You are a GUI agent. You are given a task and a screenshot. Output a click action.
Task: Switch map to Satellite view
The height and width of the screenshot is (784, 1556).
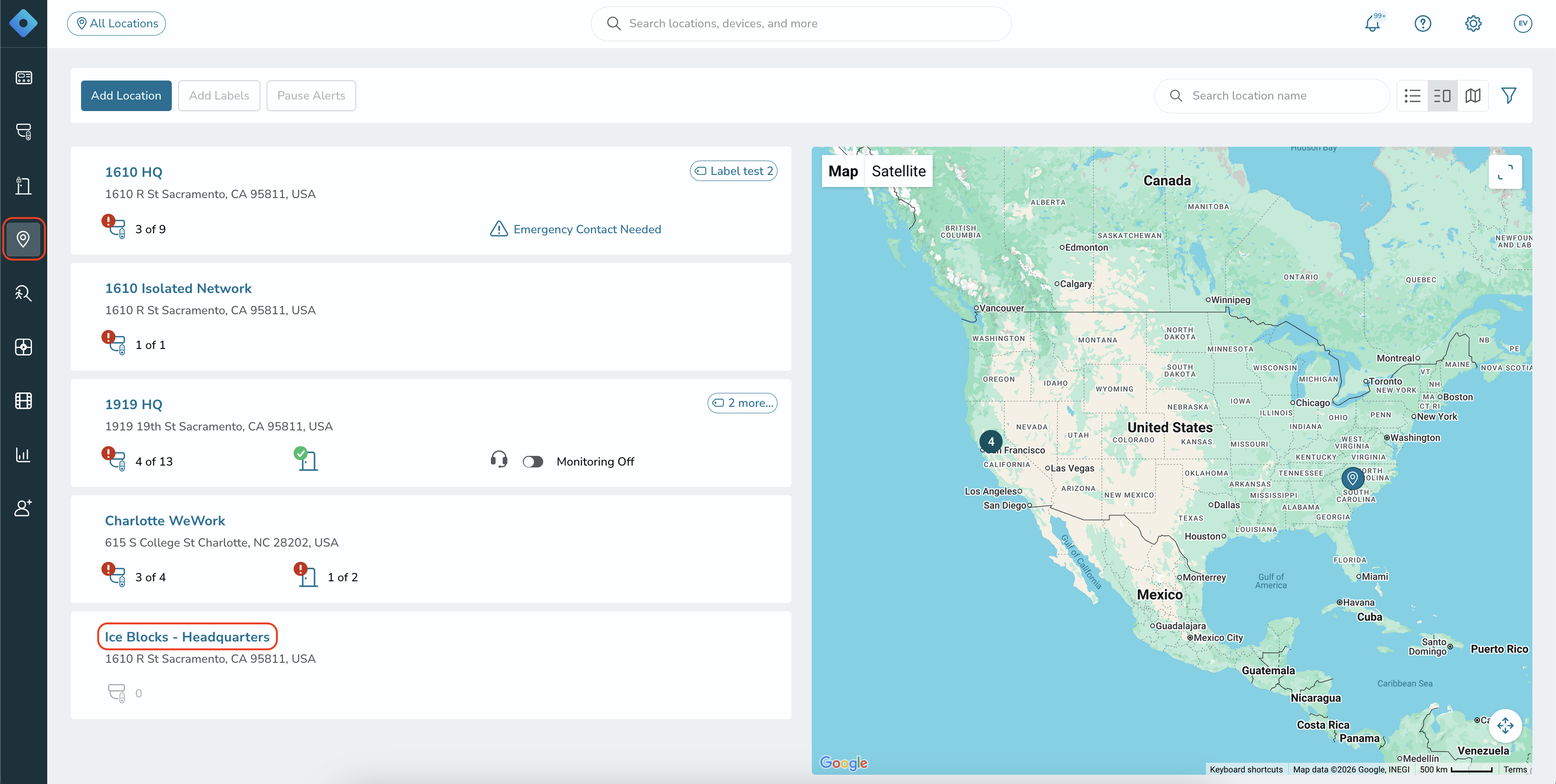pos(898,171)
